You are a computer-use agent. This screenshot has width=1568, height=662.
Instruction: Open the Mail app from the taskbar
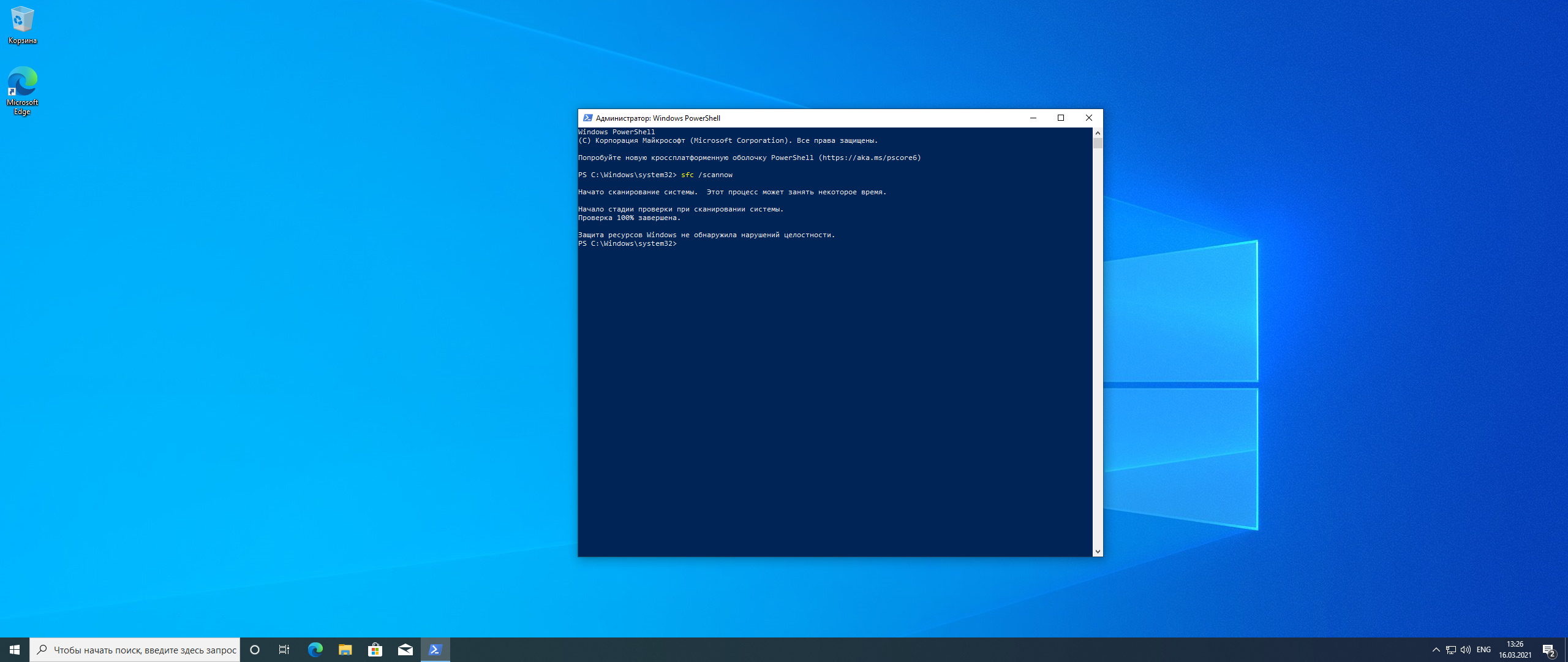click(x=405, y=650)
